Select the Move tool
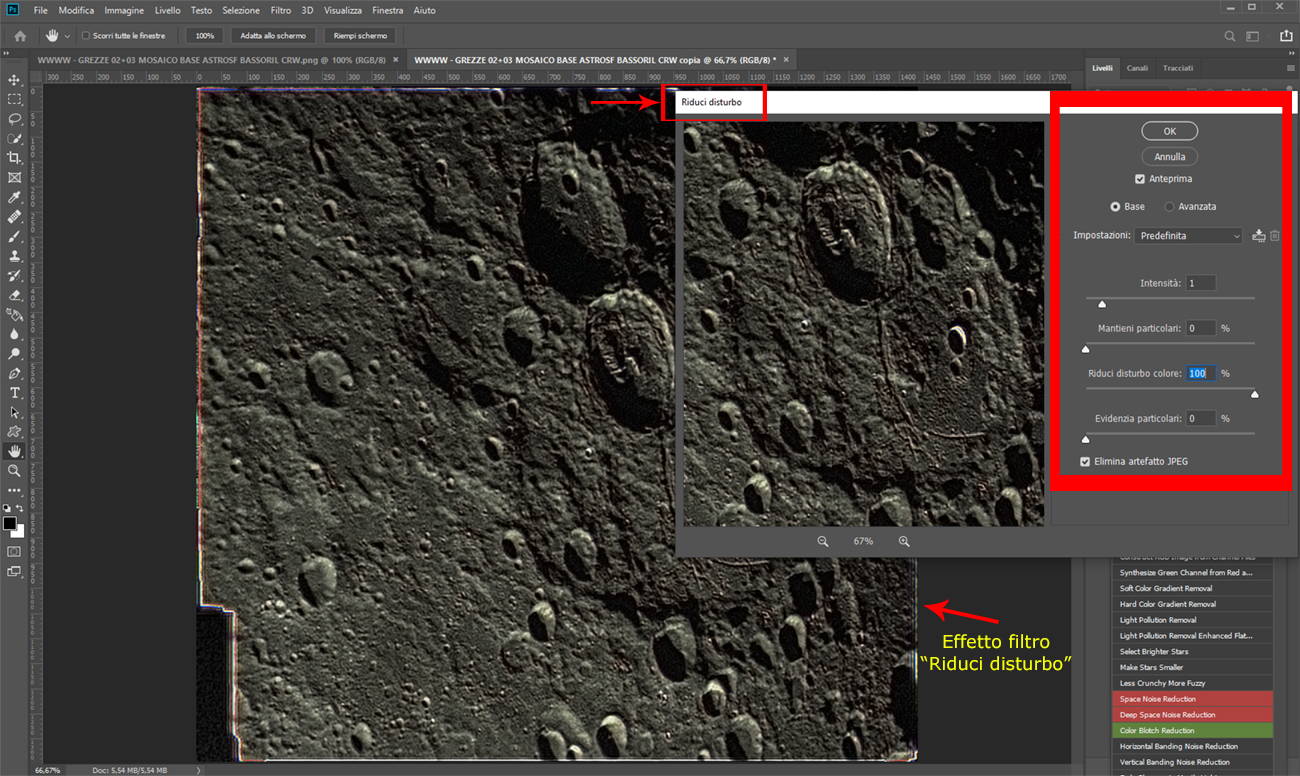This screenshot has width=1300, height=776. (14, 80)
